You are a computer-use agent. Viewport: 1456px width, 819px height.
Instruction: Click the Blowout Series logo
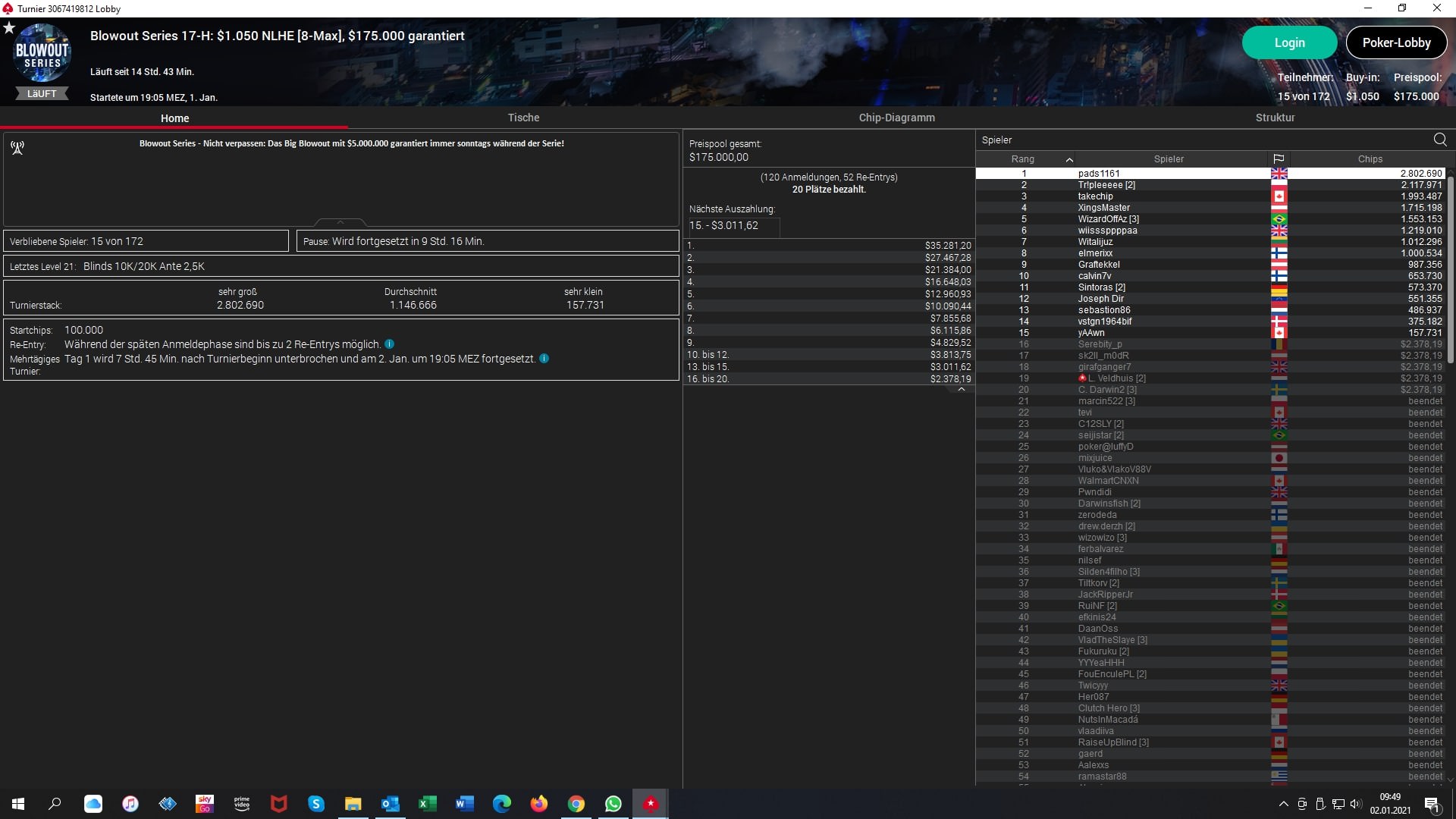point(42,55)
